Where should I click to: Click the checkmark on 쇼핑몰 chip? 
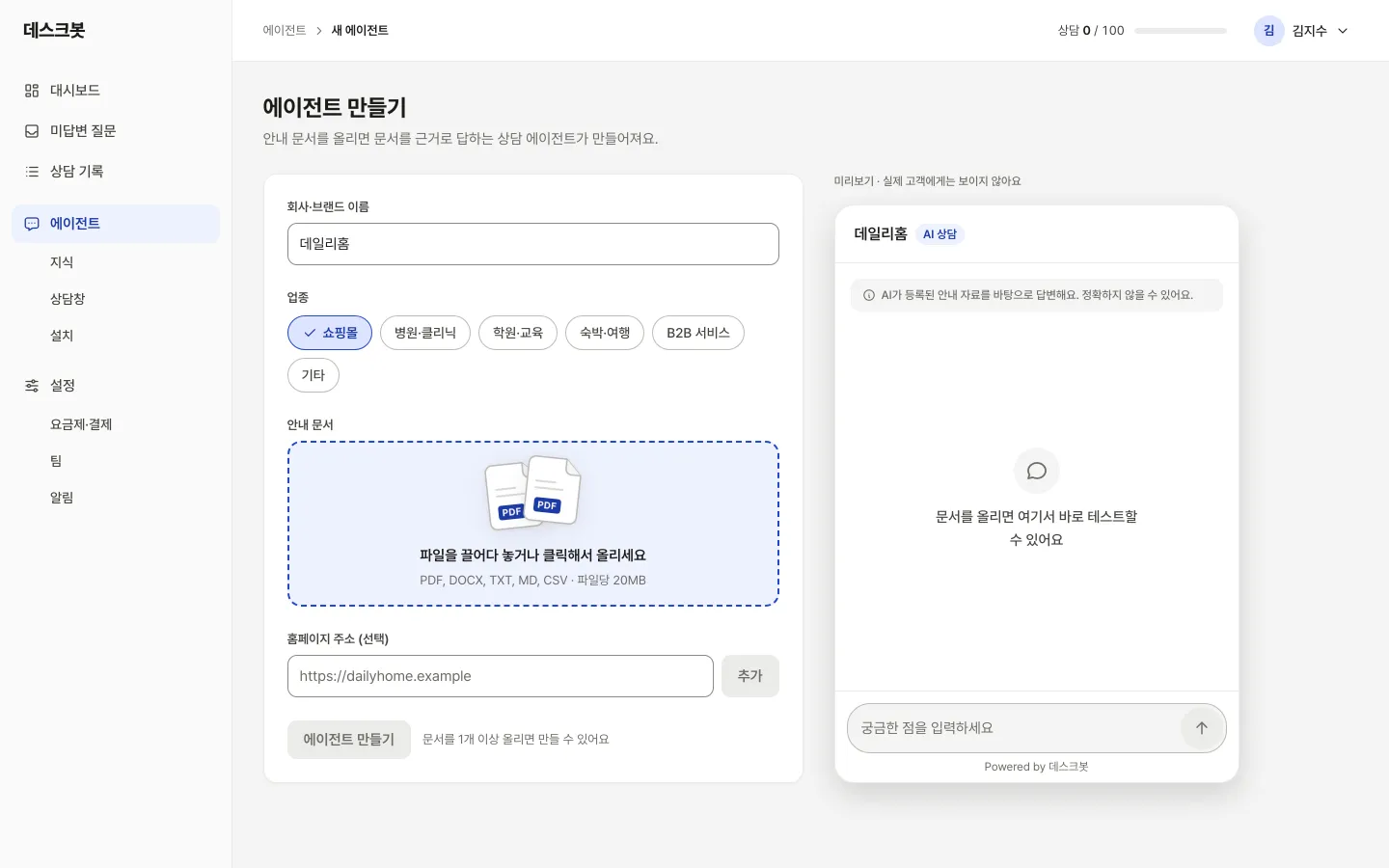pos(310,333)
